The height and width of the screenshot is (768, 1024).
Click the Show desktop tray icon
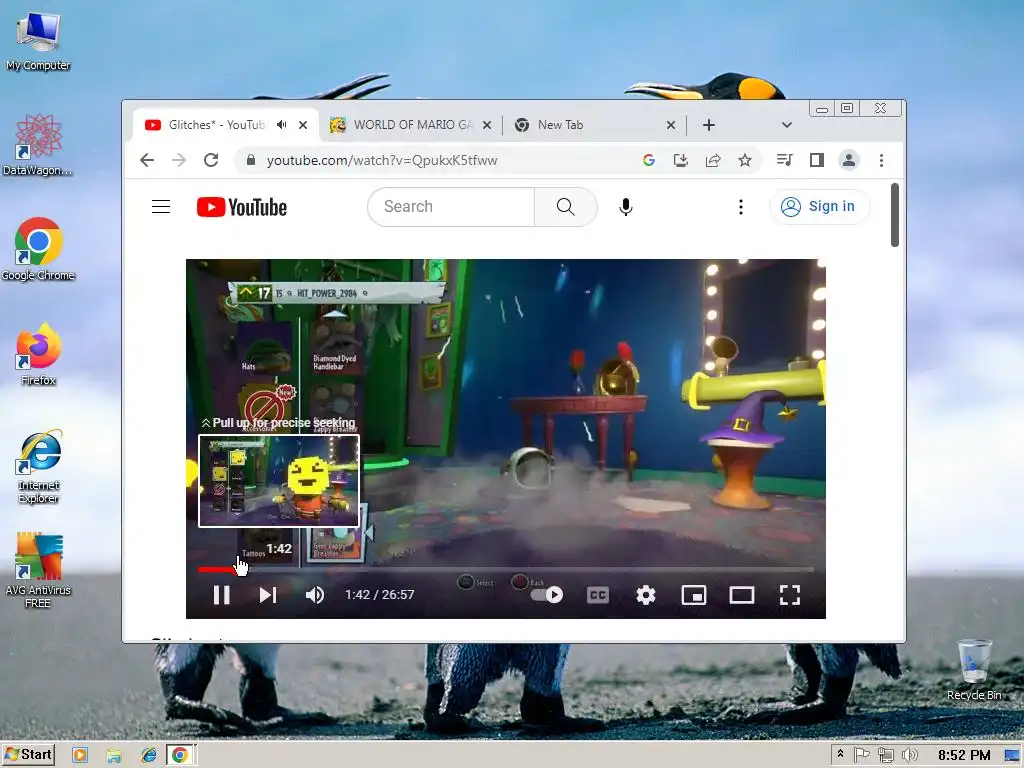(1012, 756)
